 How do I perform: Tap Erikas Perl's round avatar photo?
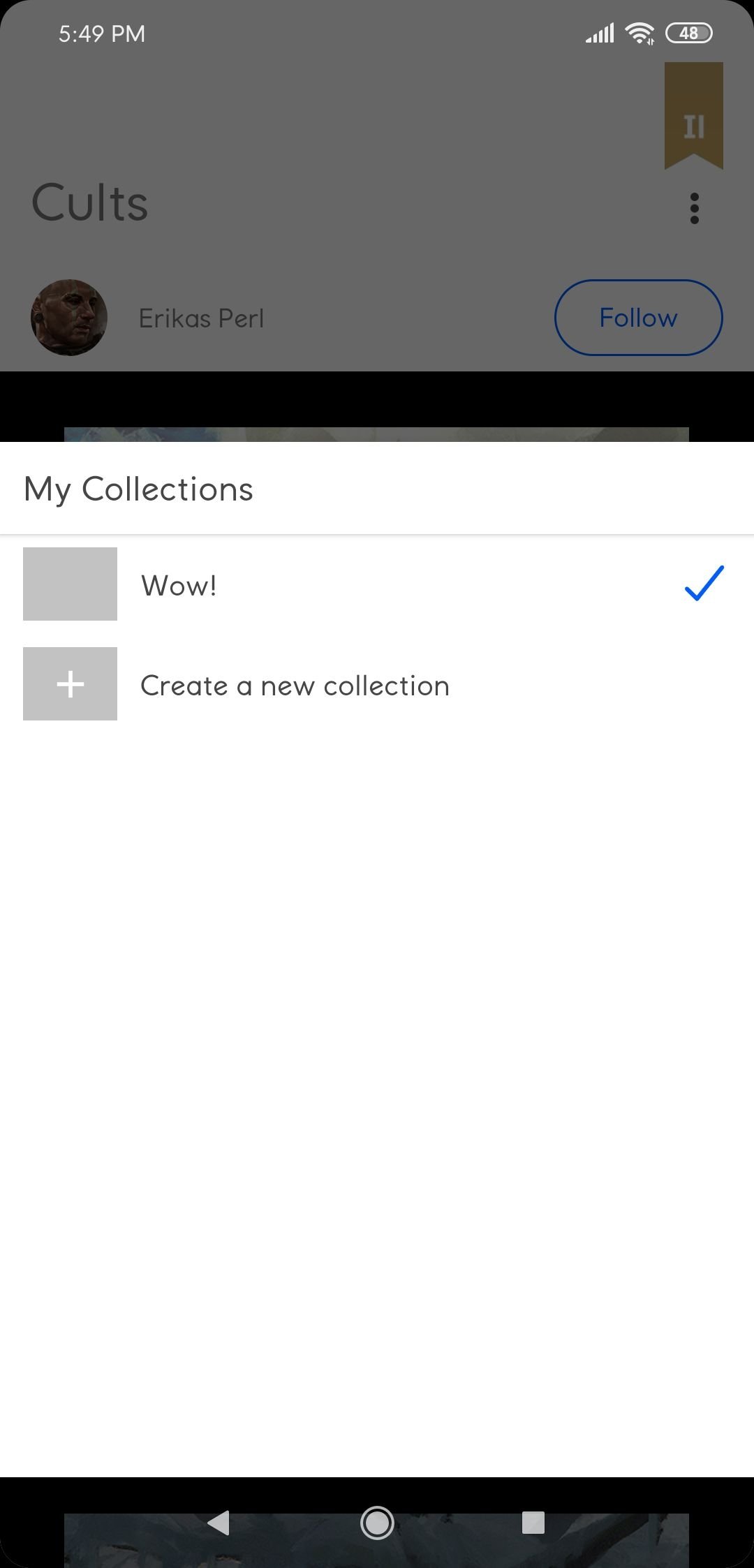[68, 318]
